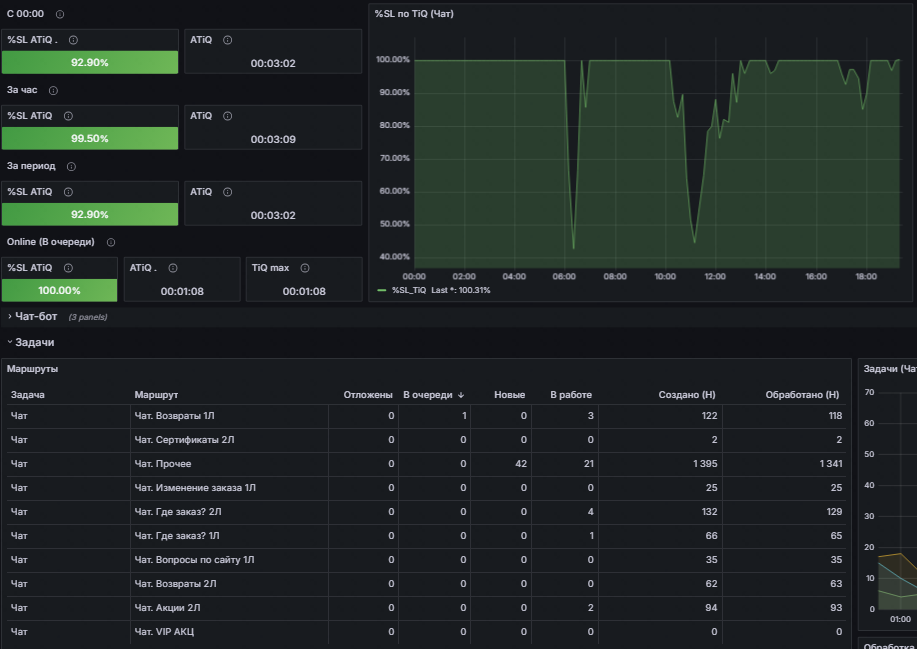Toggle sort arrow on 'В очереди' column
The width and height of the screenshot is (917, 649).
pos(461,395)
